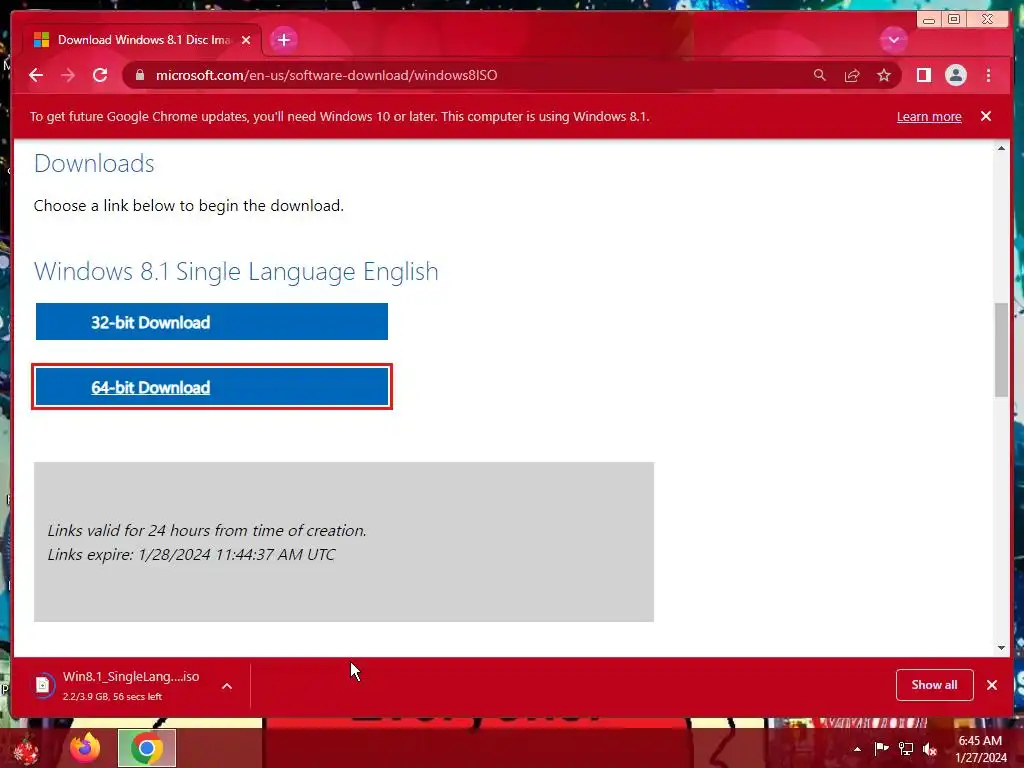This screenshot has width=1024, height=768.
Task: Show hidden system tray icons
Action: click(857, 749)
